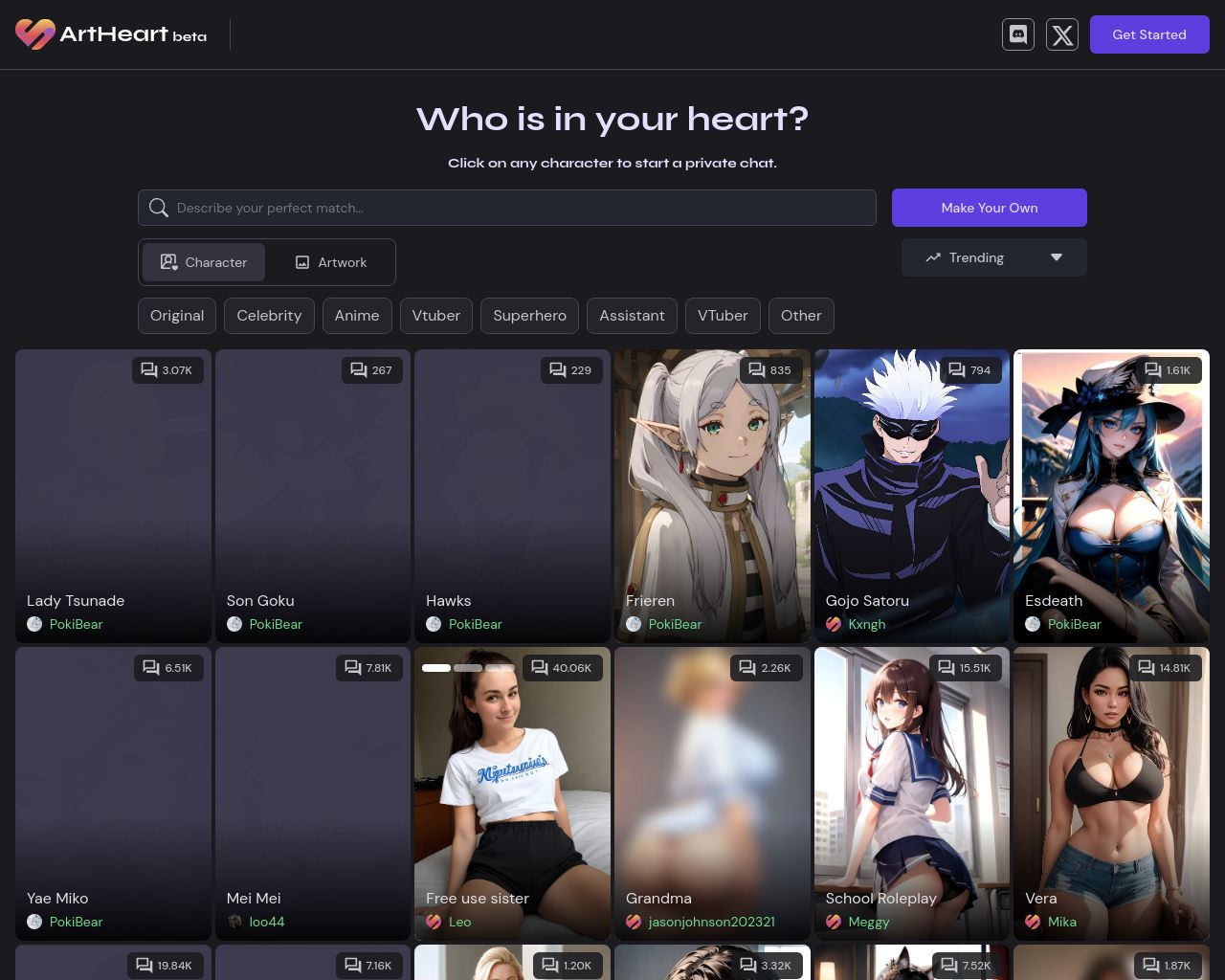Click the 'beta' label beside ArtHeart

(189, 36)
